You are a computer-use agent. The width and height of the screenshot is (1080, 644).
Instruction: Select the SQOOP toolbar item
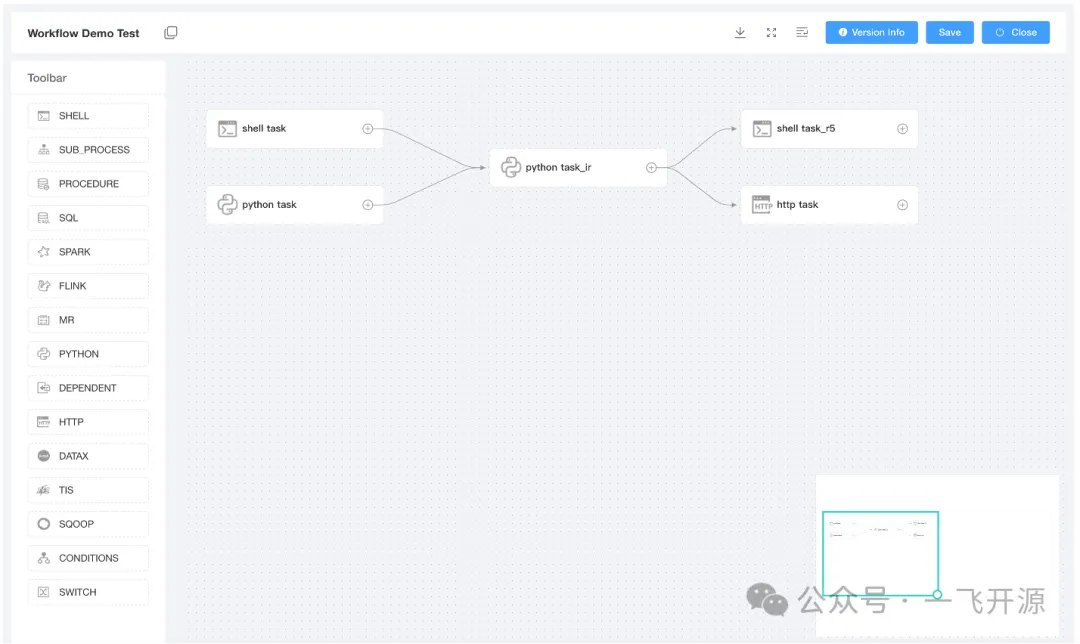(88, 524)
